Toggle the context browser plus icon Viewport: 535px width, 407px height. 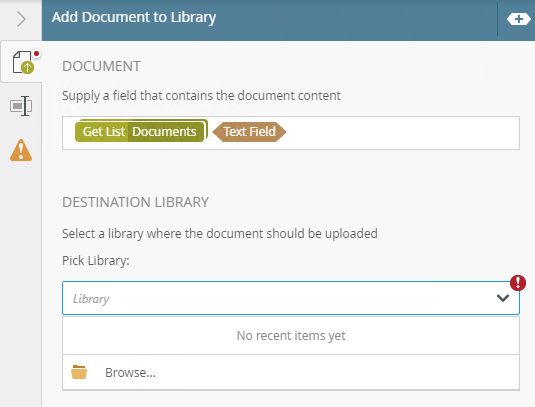coord(519,19)
